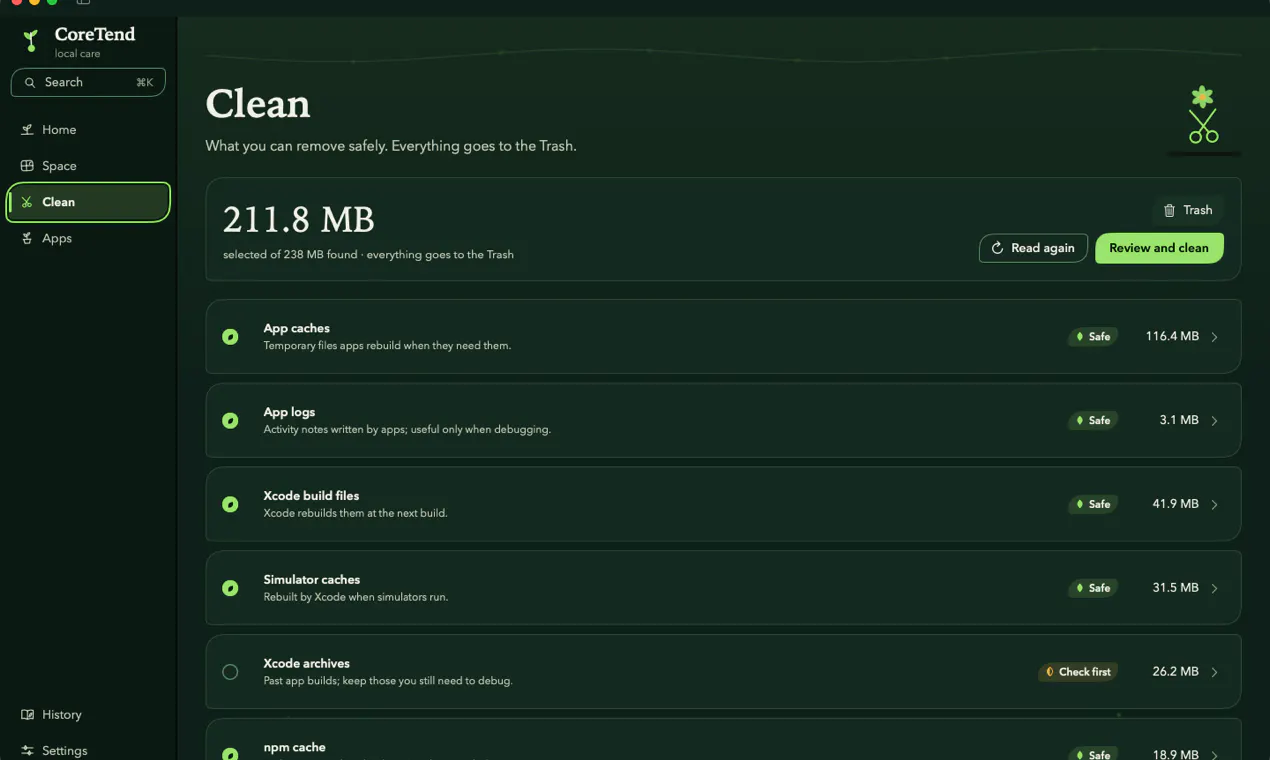Click the 26.2 MB size value
The width and height of the screenshot is (1270, 760).
(x=1175, y=672)
